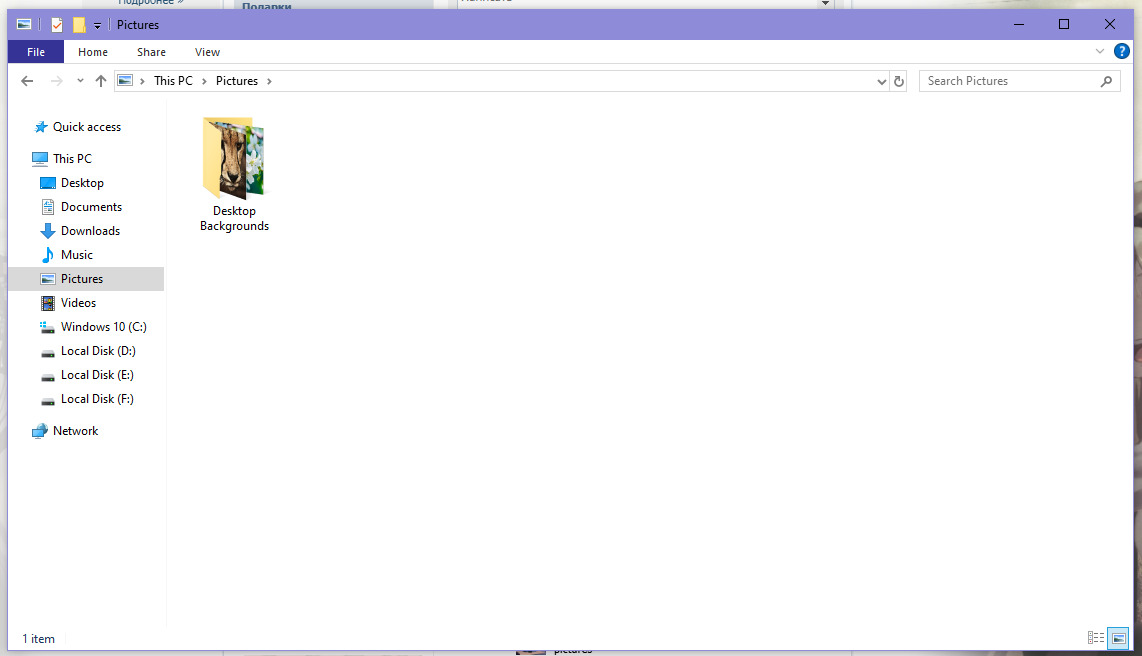Open the Customize Quick Access Toolbar dropdown

click(x=97, y=25)
